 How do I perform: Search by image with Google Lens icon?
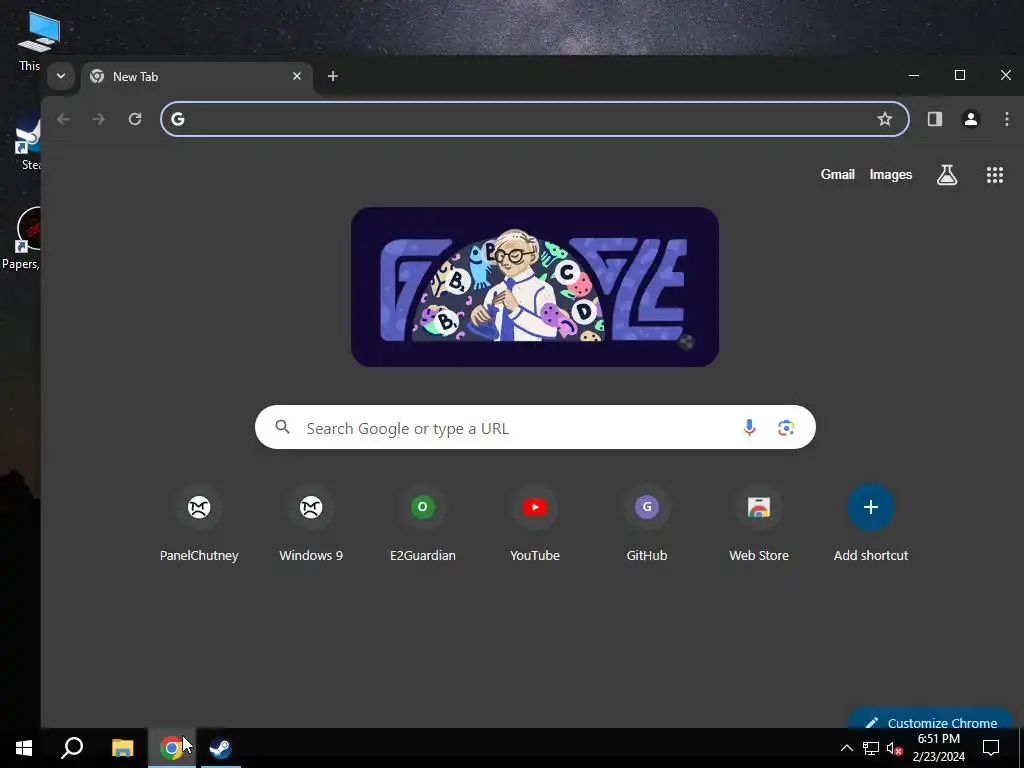pos(786,428)
